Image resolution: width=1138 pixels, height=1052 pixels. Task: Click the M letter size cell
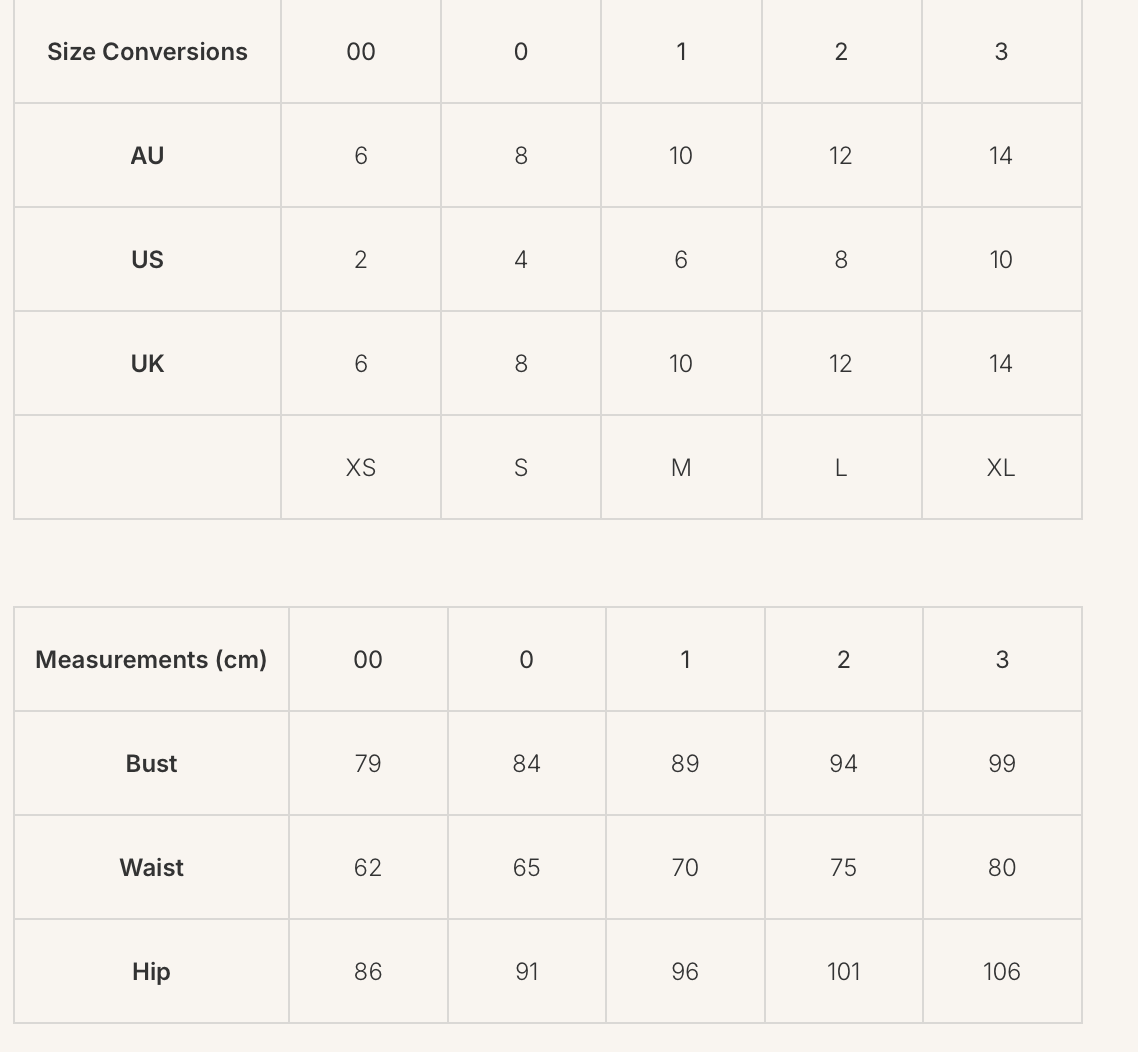click(x=681, y=468)
